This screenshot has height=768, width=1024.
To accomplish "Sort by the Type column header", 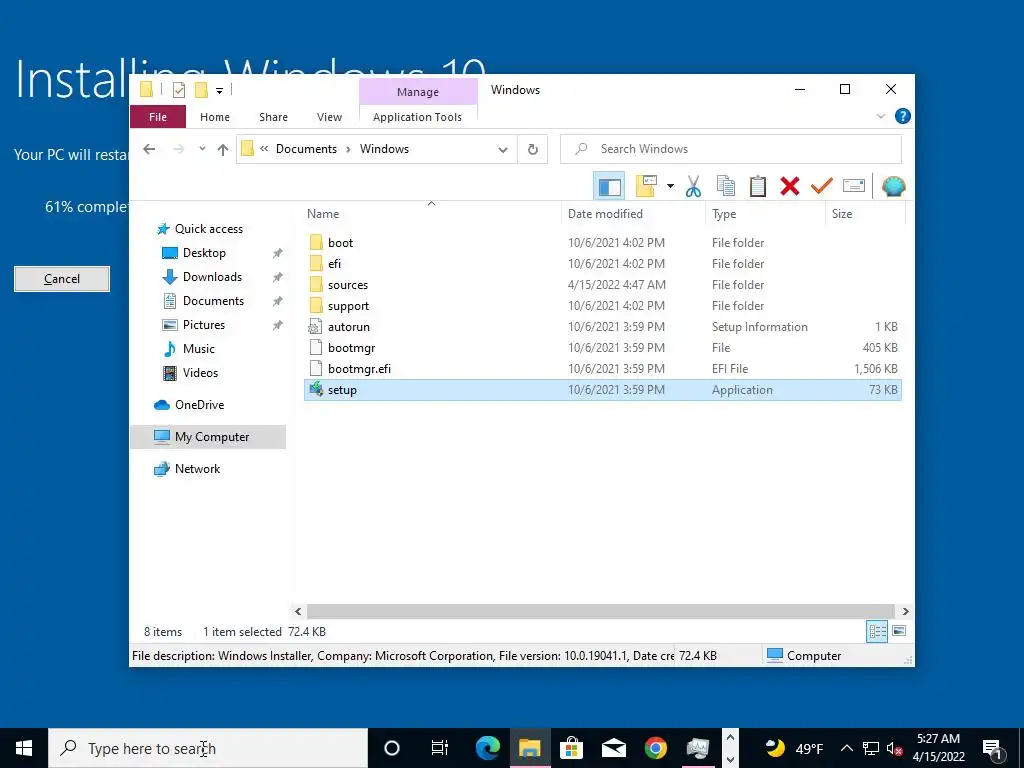I will click(x=765, y=214).
